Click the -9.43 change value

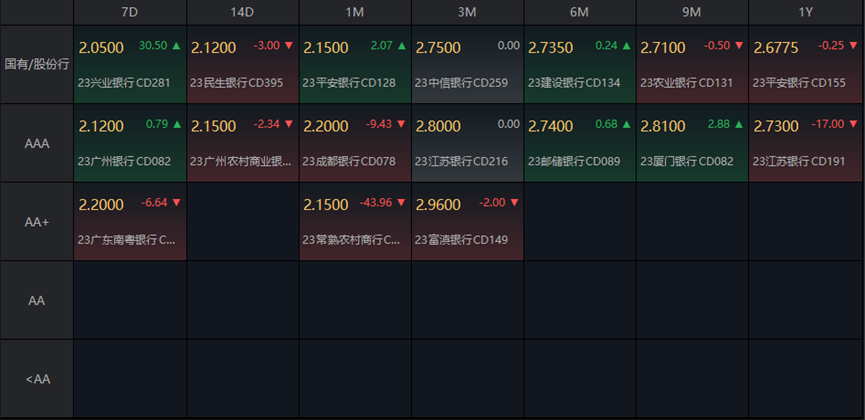379,124
